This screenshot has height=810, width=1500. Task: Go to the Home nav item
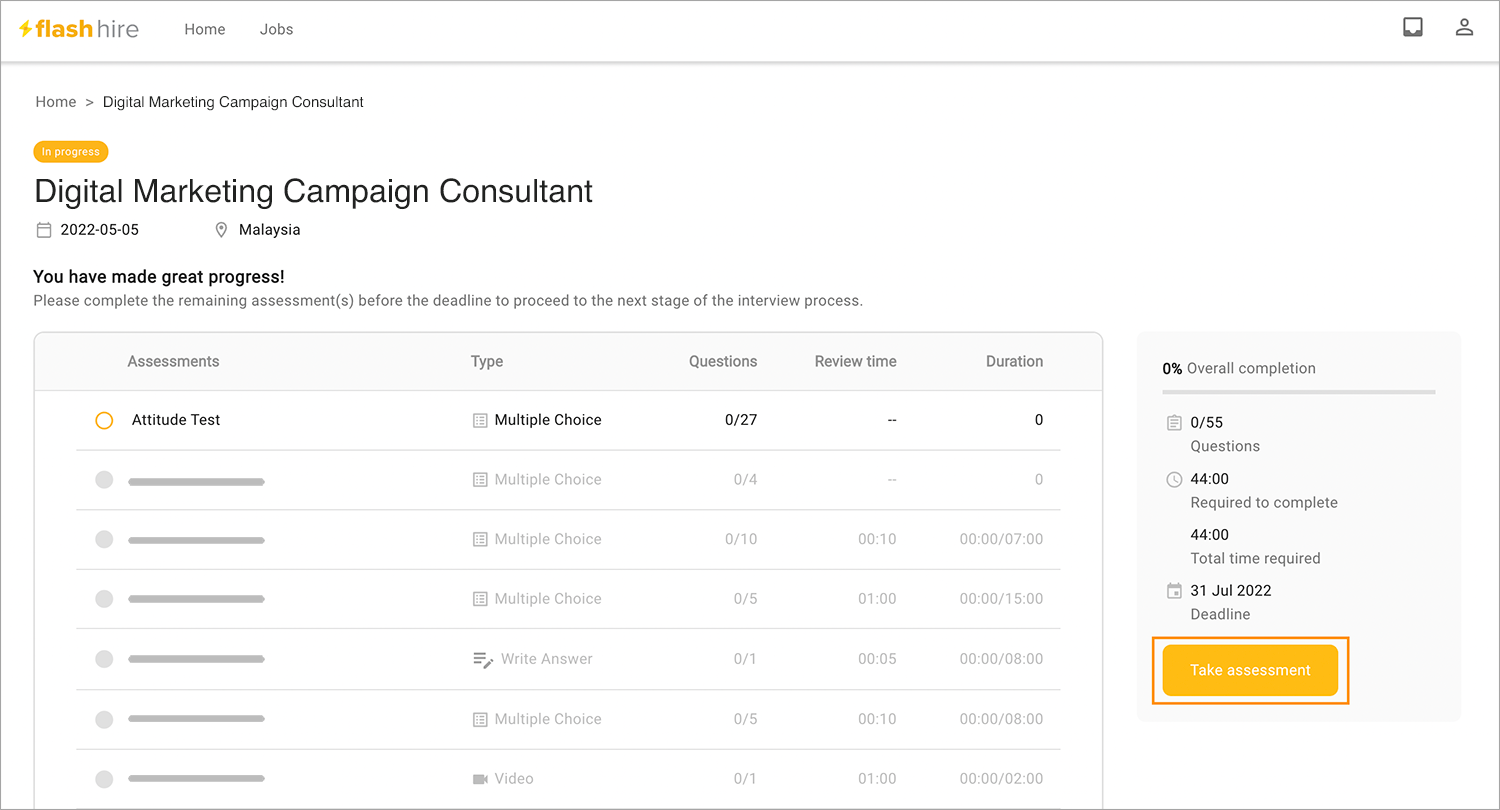205,29
